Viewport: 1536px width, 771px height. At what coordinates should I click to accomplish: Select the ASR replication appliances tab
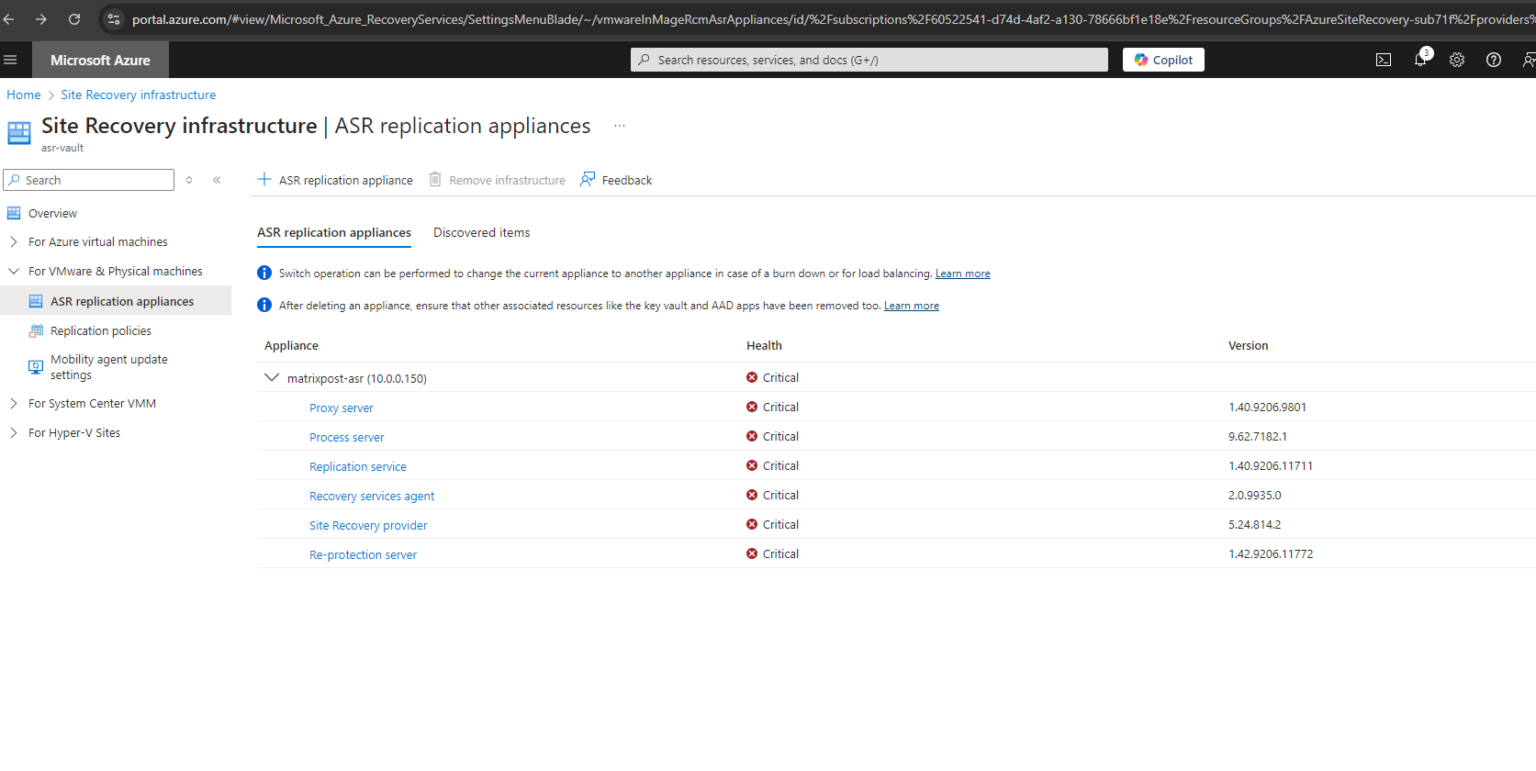click(334, 232)
